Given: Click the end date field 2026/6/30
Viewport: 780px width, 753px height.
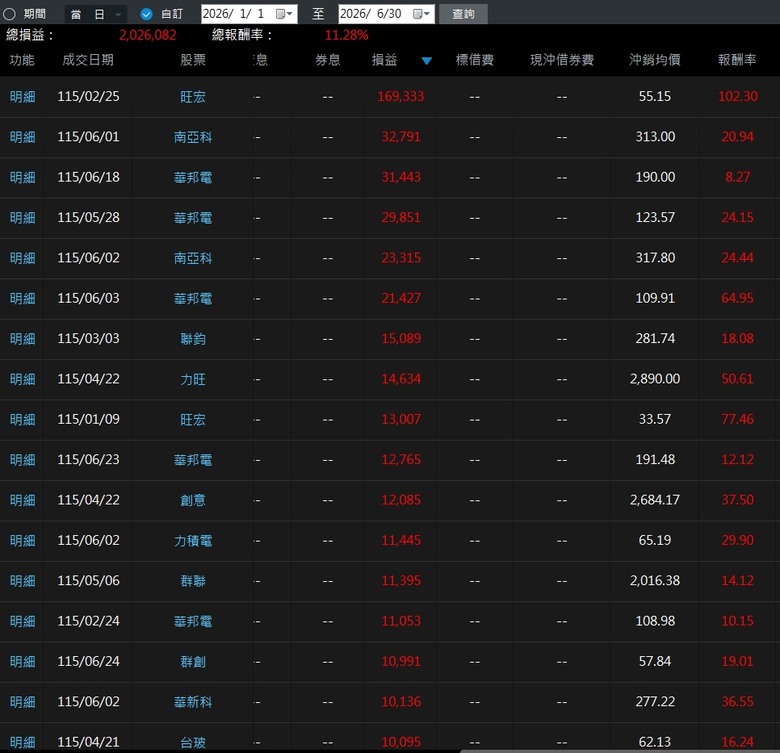Looking at the screenshot, I should pyautogui.click(x=387, y=14).
